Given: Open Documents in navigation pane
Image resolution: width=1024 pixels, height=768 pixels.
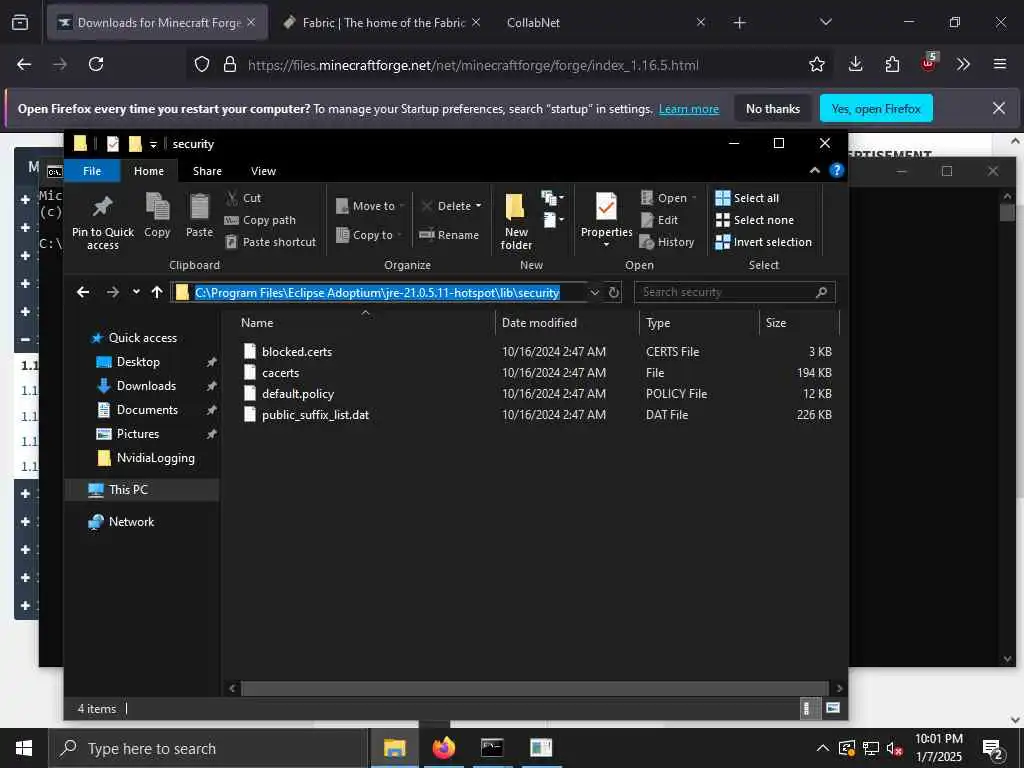Looking at the screenshot, I should click(x=147, y=410).
